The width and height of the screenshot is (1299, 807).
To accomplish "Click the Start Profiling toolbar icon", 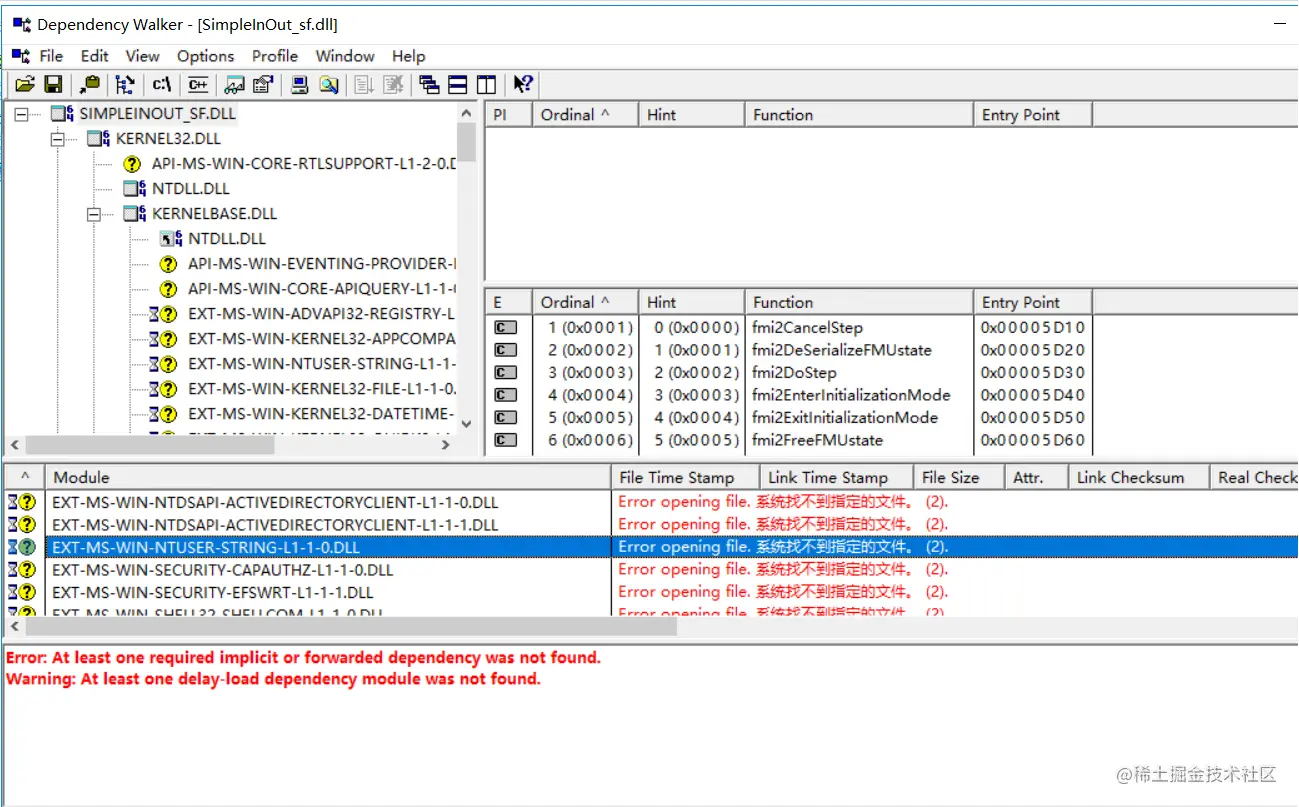I will tap(365, 85).
